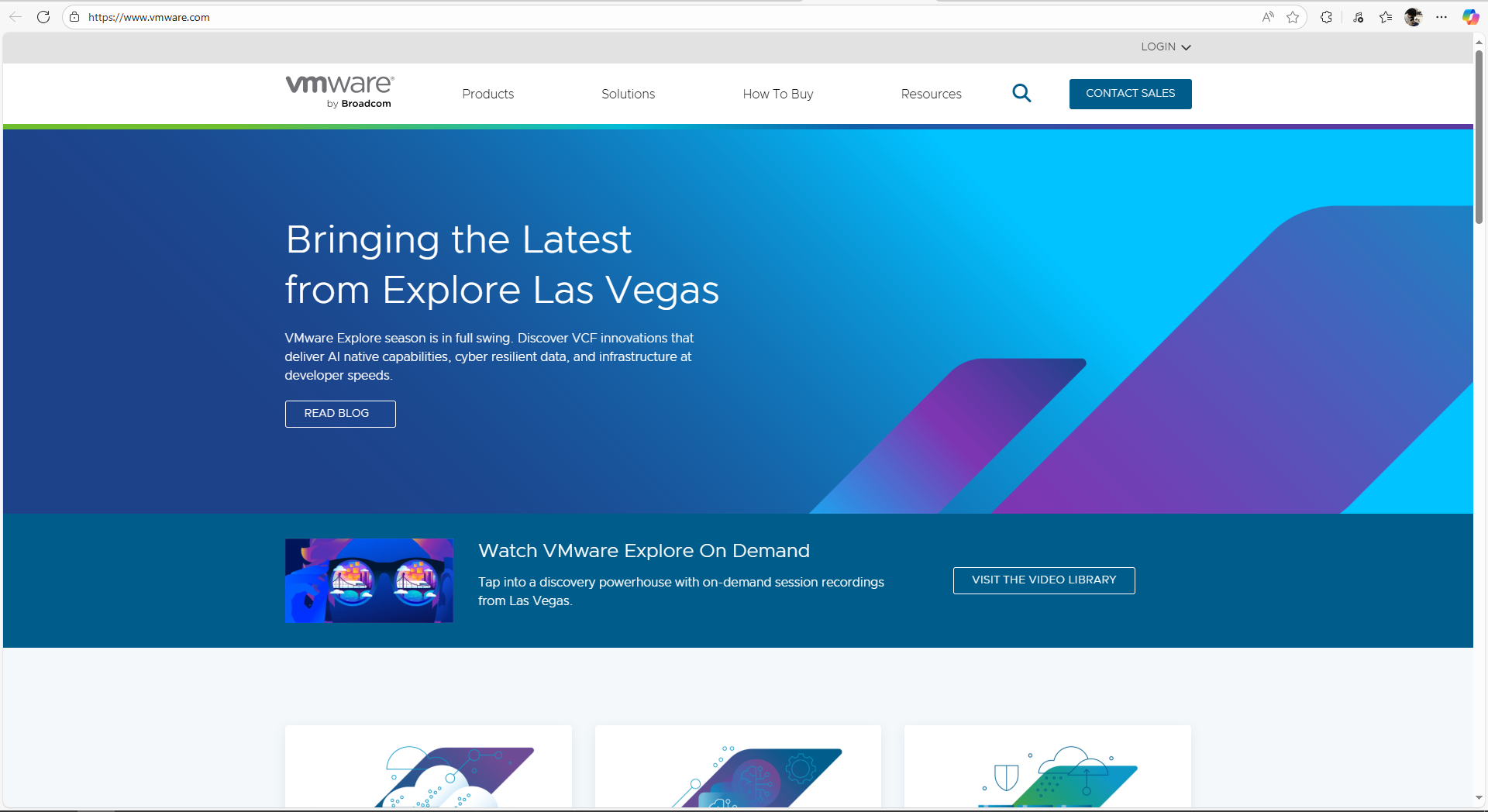The width and height of the screenshot is (1488, 812).
Task: Expand the LOGIN dropdown
Action: [x=1166, y=46]
